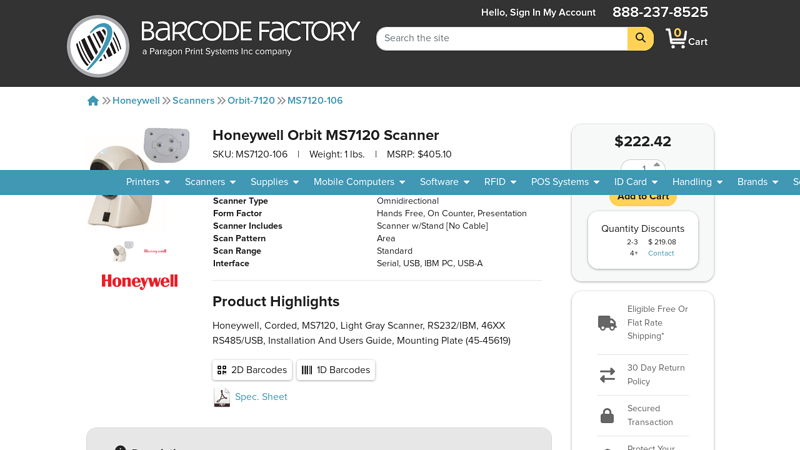The height and width of the screenshot is (450, 800).
Task: Click the yellow search magnifier button
Action: tap(640, 38)
